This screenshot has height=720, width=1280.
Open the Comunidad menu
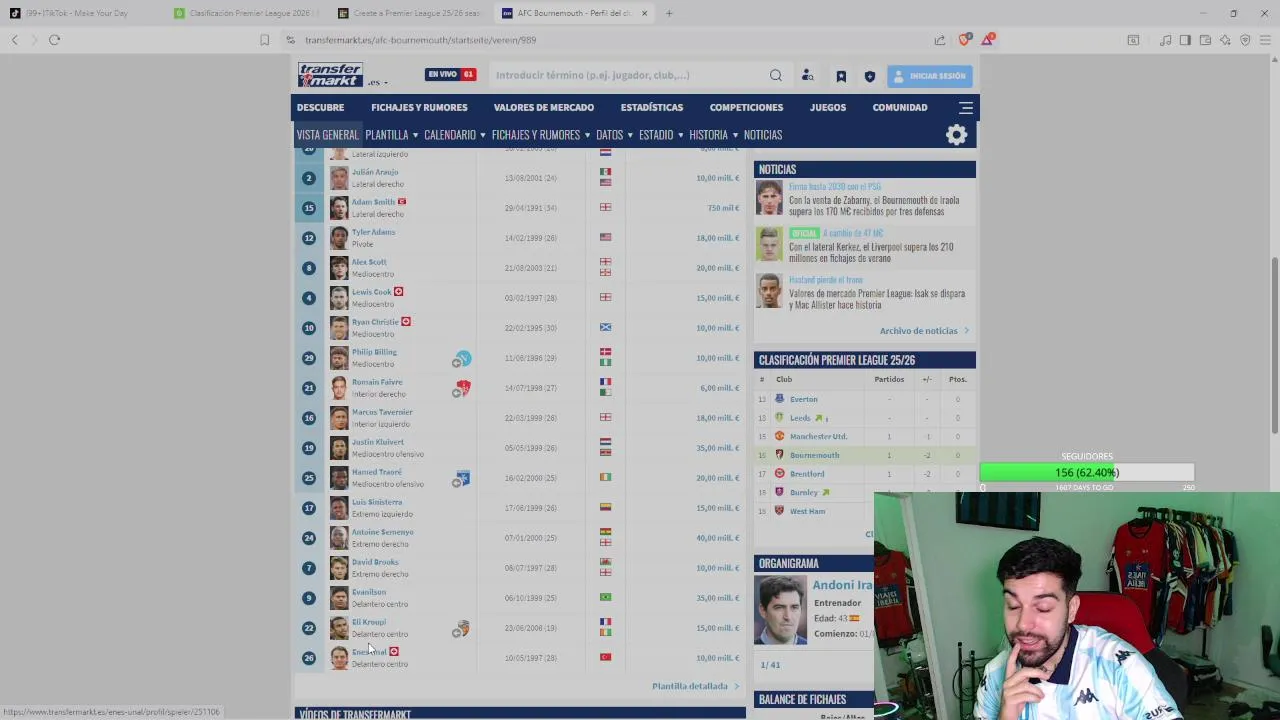click(900, 107)
